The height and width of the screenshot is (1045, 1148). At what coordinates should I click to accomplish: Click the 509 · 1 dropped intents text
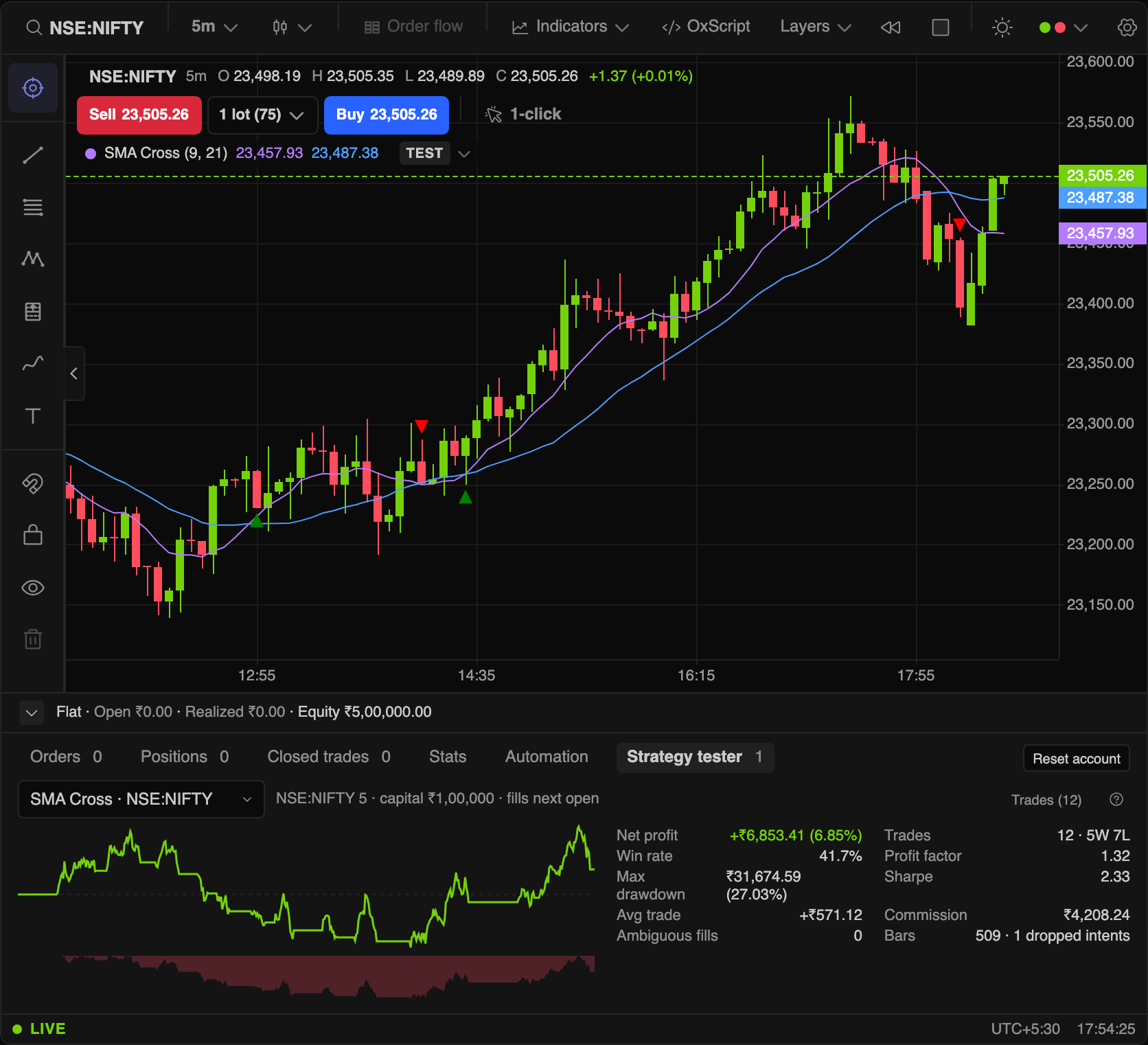click(1053, 936)
